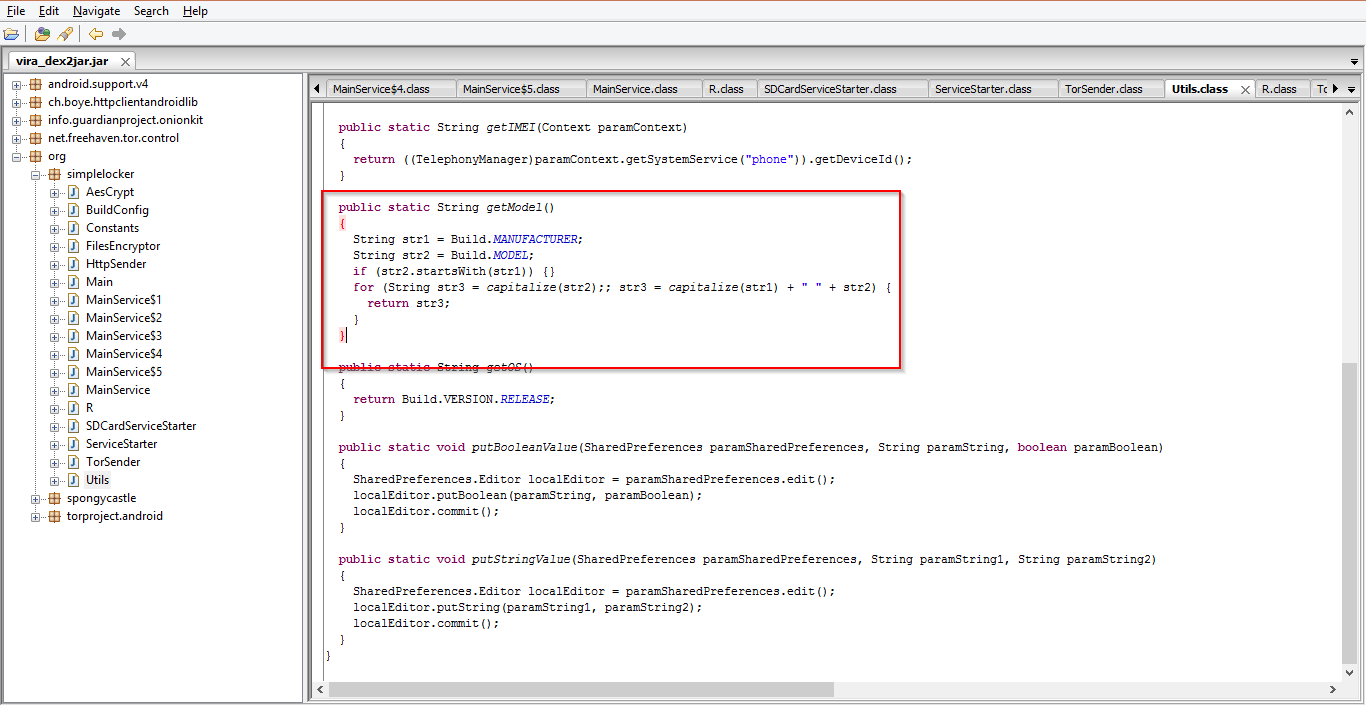Open the tab list dropdown menu
The image size is (1366, 706).
[x=1352, y=89]
